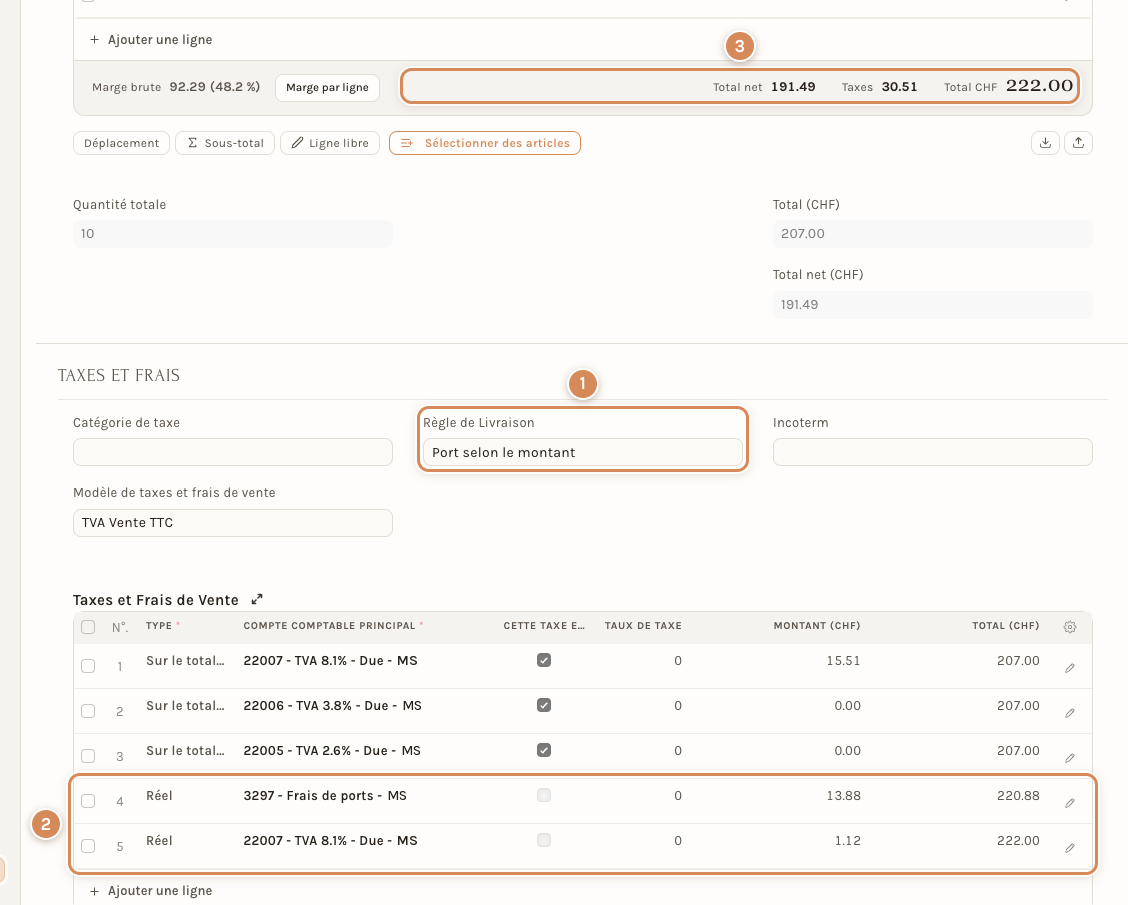Expand the Taxes et Frais de Vente table
Image resolution: width=1128 pixels, height=905 pixels.
click(x=257, y=599)
